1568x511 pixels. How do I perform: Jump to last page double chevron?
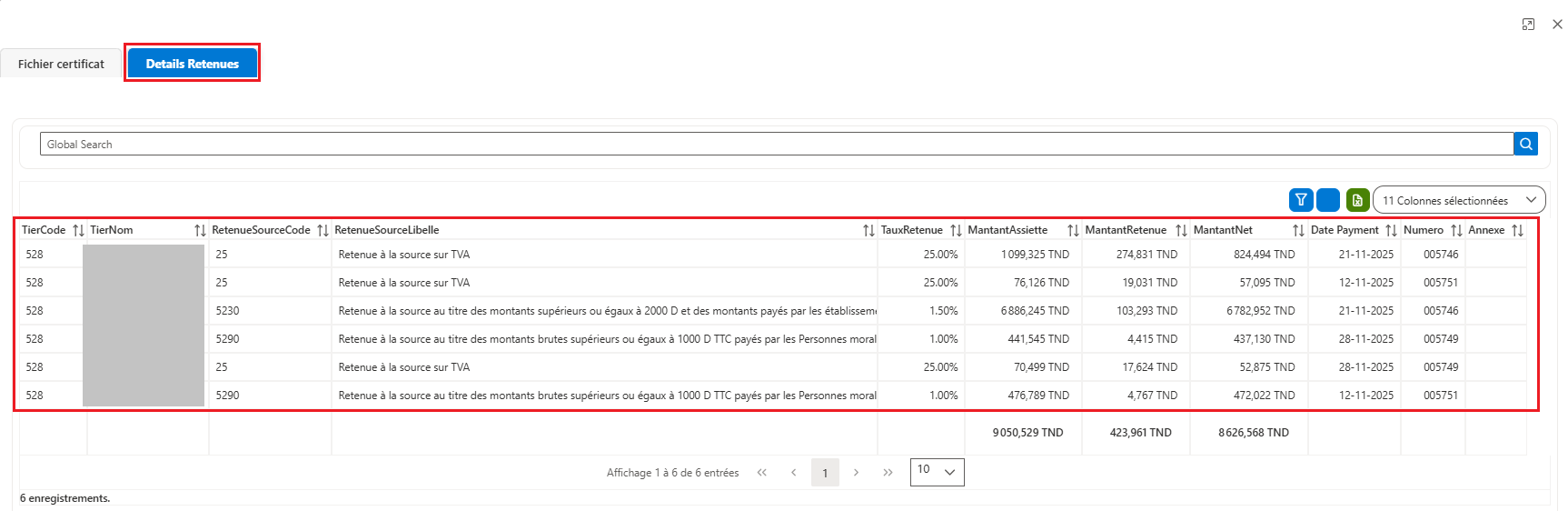click(888, 473)
